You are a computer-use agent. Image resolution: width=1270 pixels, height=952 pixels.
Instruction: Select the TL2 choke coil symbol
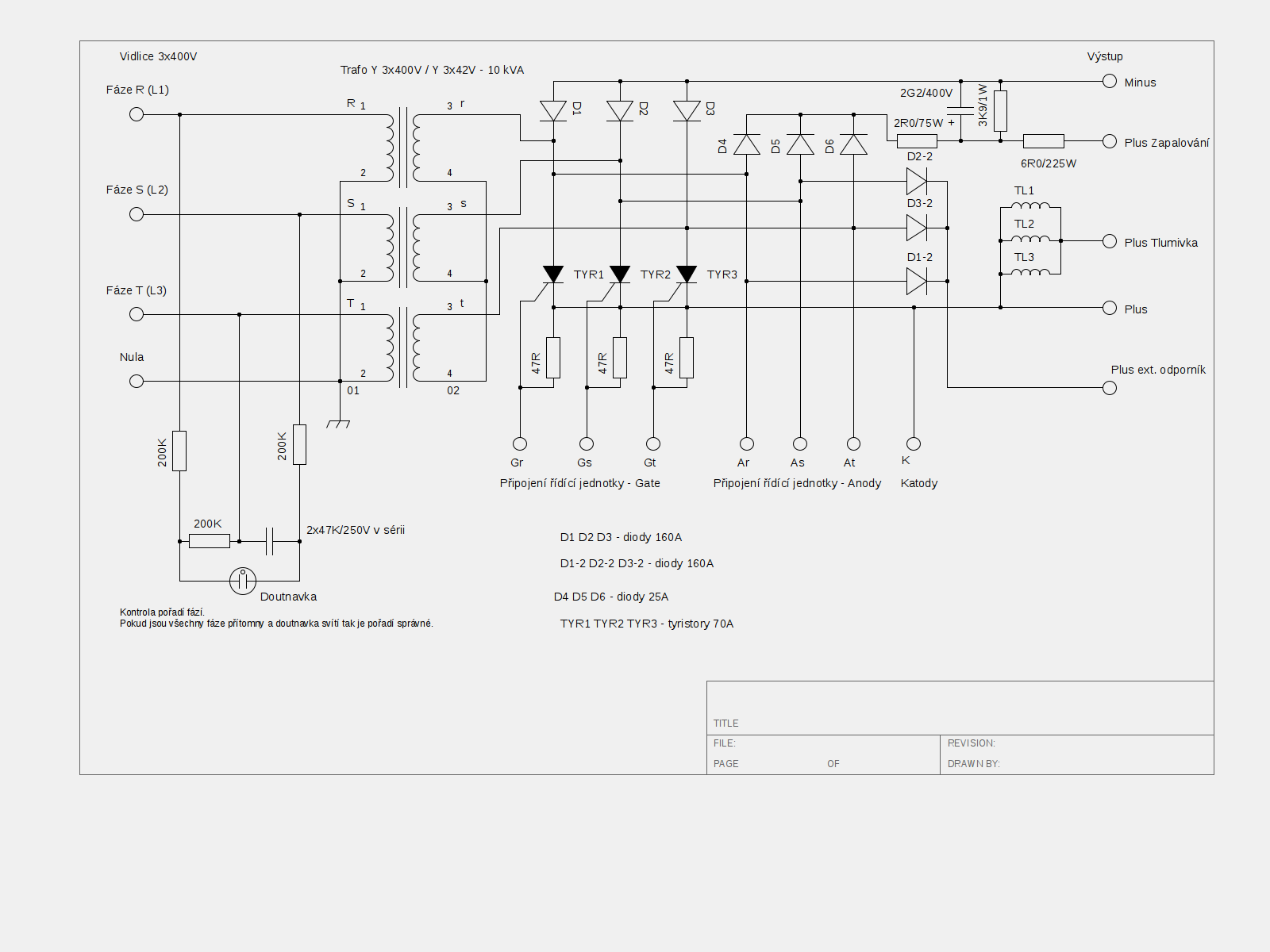tap(1030, 239)
